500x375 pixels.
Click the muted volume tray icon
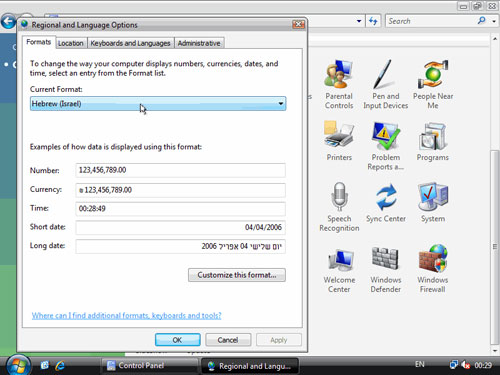(x=466, y=365)
